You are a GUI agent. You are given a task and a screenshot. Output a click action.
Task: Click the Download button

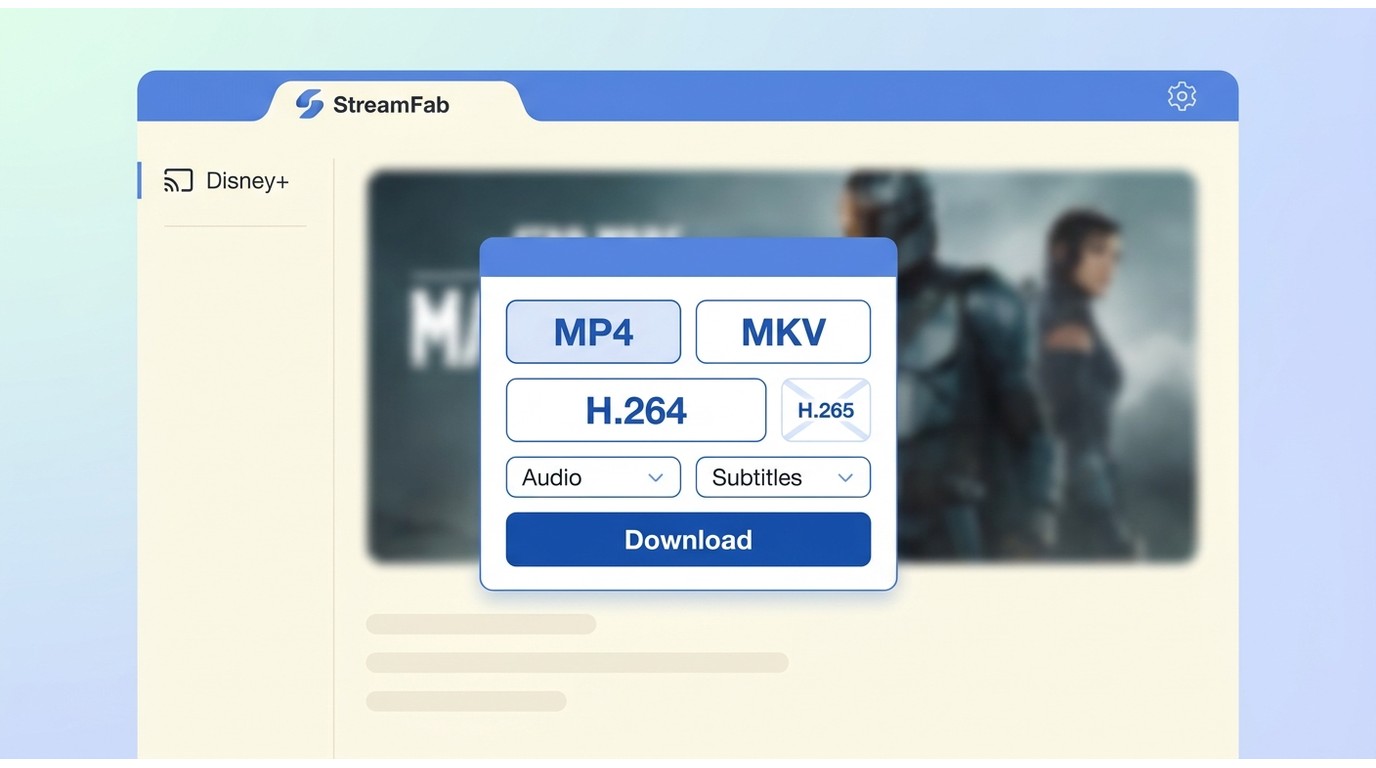click(x=688, y=540)
